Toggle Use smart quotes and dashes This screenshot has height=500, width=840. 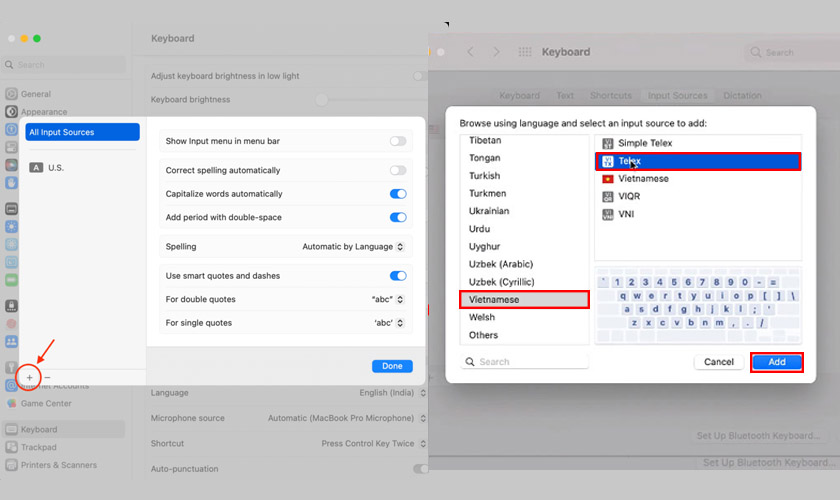398,276
